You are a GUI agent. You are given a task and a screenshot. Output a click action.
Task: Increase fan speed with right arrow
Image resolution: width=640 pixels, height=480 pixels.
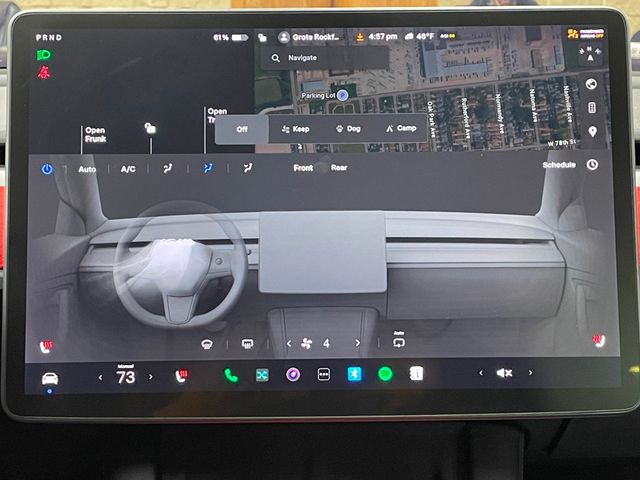pos(358,343)
